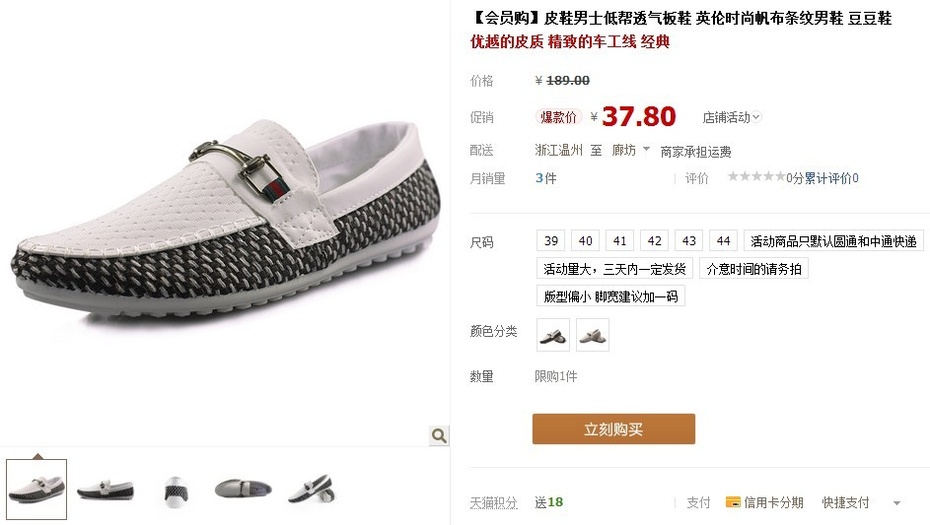Choose size 44
930x525 pixels.
[x=723, y=240]
